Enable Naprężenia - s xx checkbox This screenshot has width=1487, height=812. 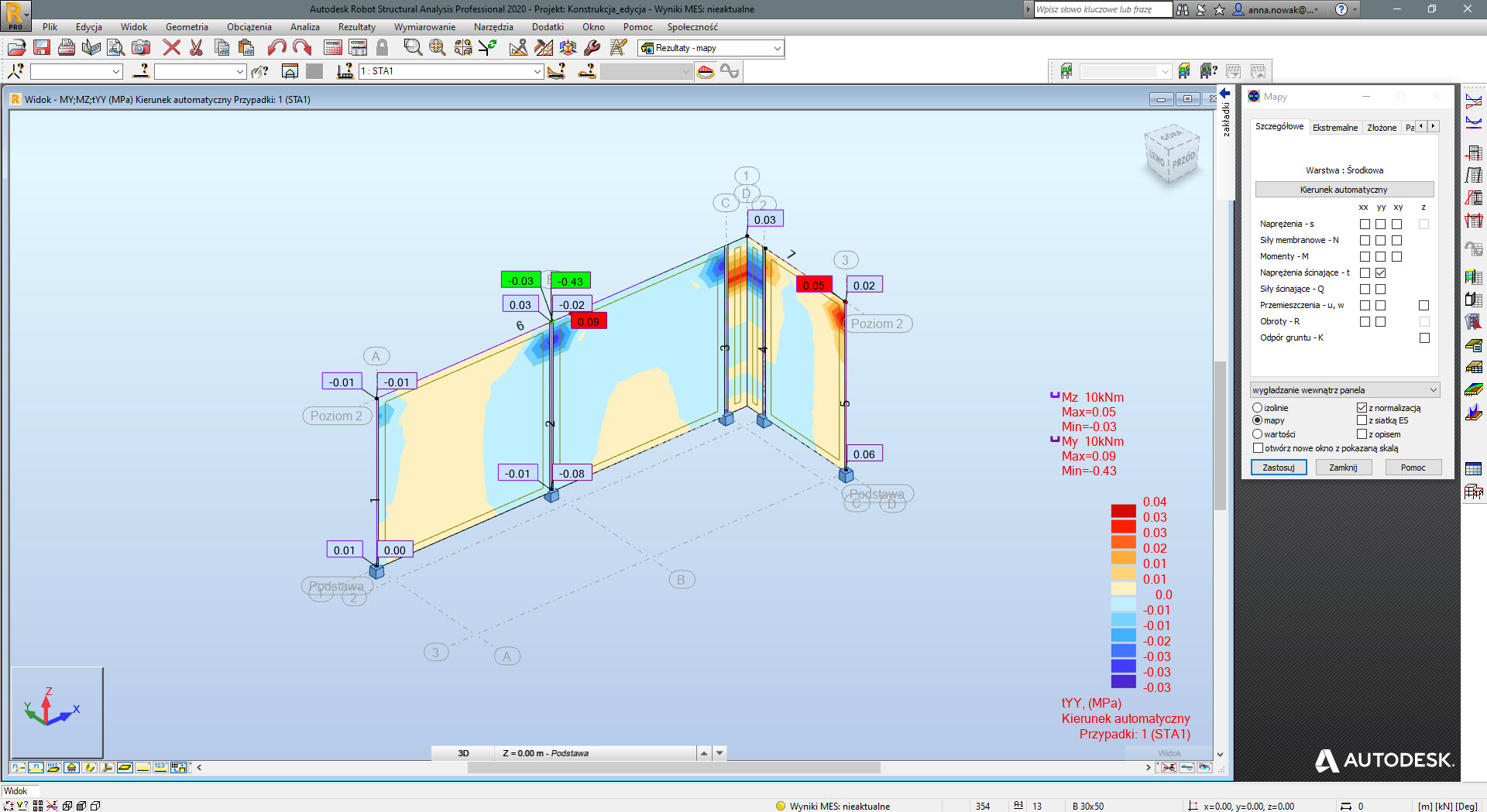coord(1365,224)
